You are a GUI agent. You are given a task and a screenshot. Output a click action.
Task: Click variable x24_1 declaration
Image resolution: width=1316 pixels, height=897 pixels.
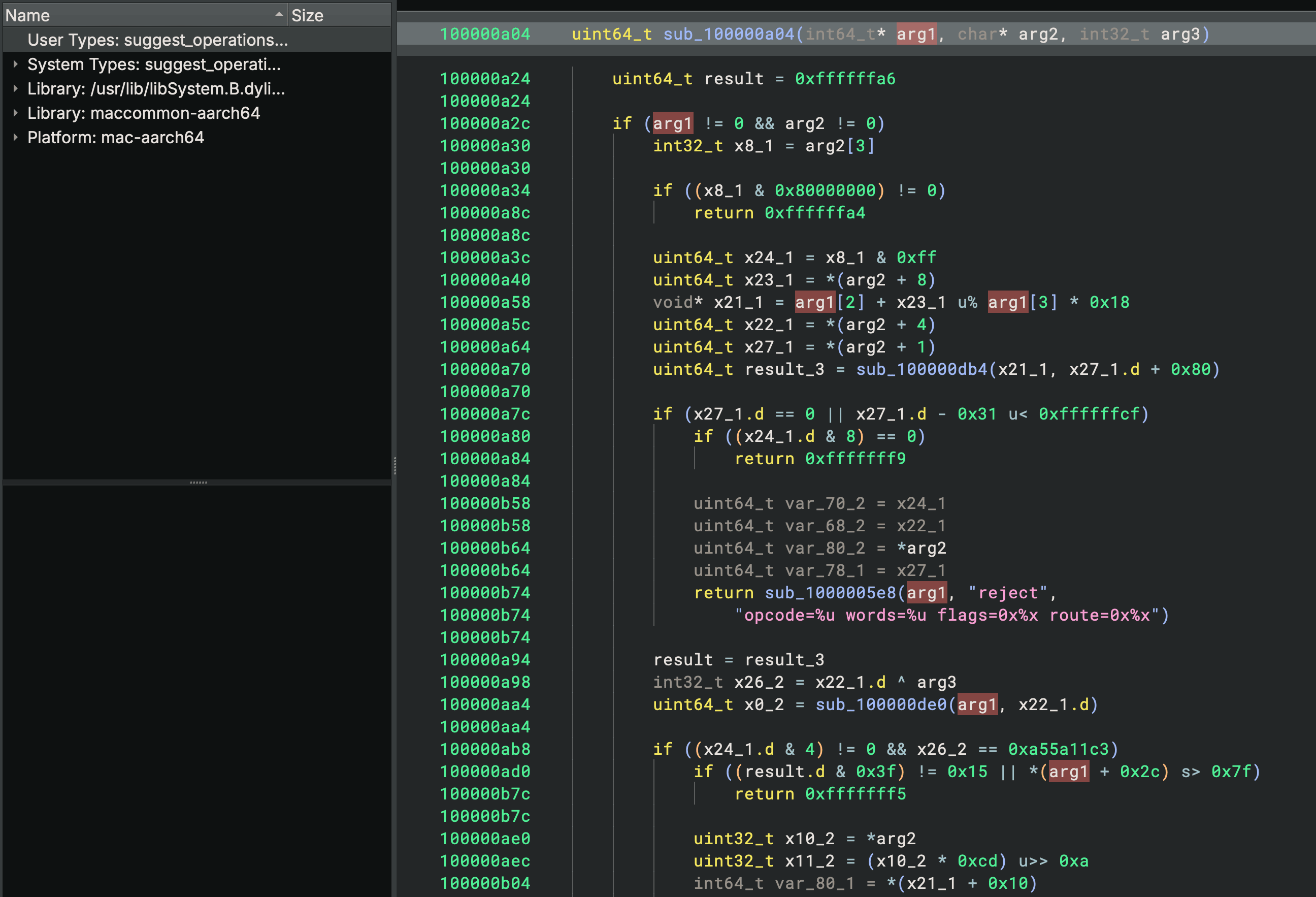[x=770, y=258]
